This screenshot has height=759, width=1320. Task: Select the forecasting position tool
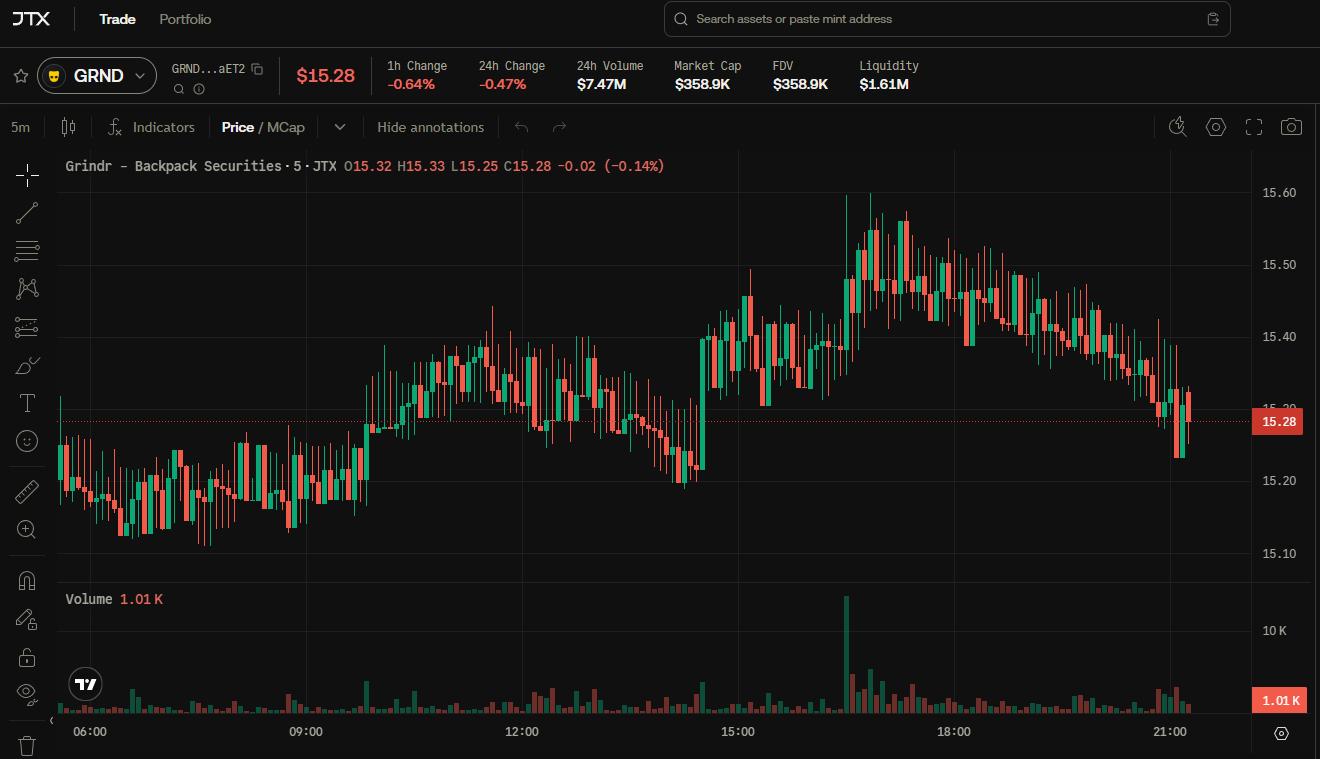[x=27, y=327]
